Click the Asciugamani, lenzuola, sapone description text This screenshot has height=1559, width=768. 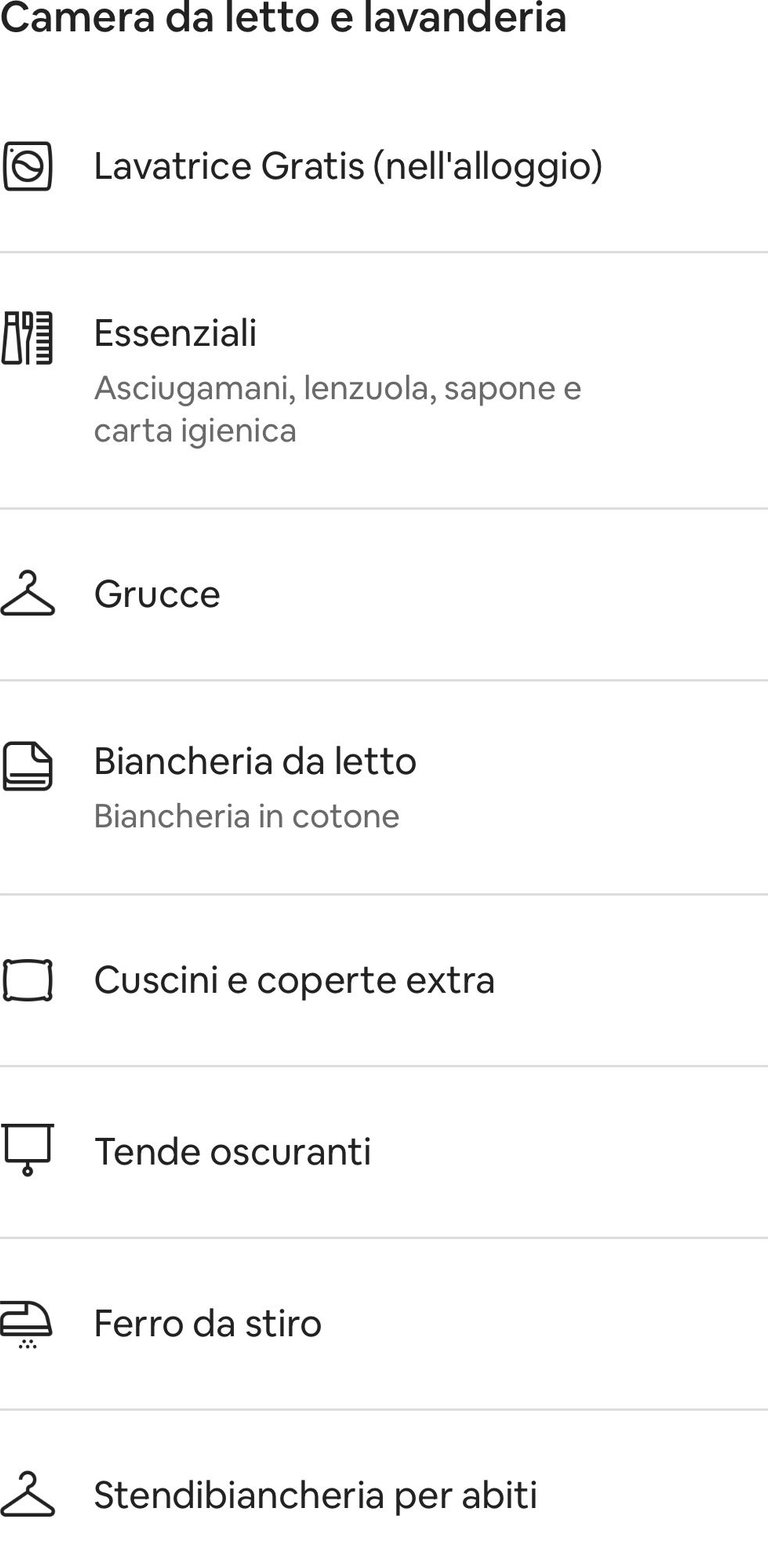tap(337, 388)
